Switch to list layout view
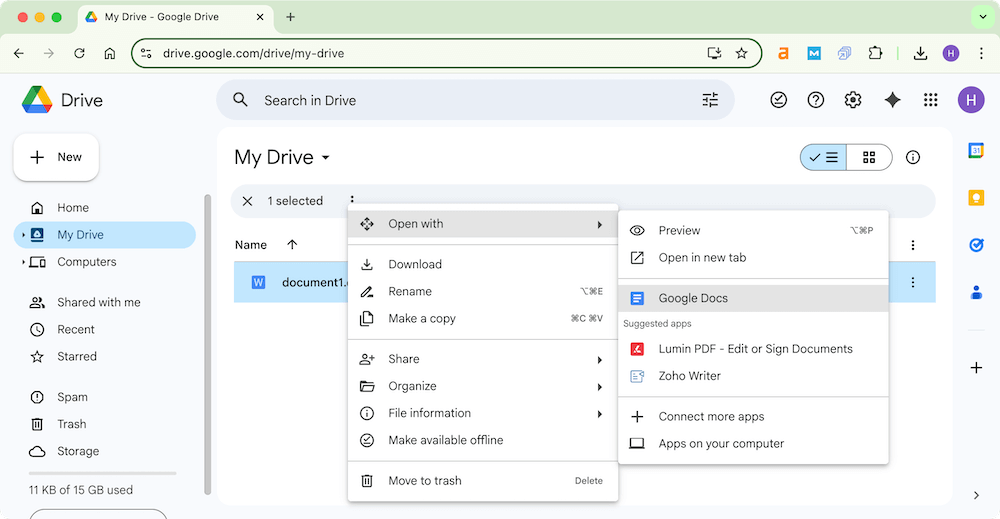The height and width of the screenshot is (519, 1000). (x=824, y=157)
